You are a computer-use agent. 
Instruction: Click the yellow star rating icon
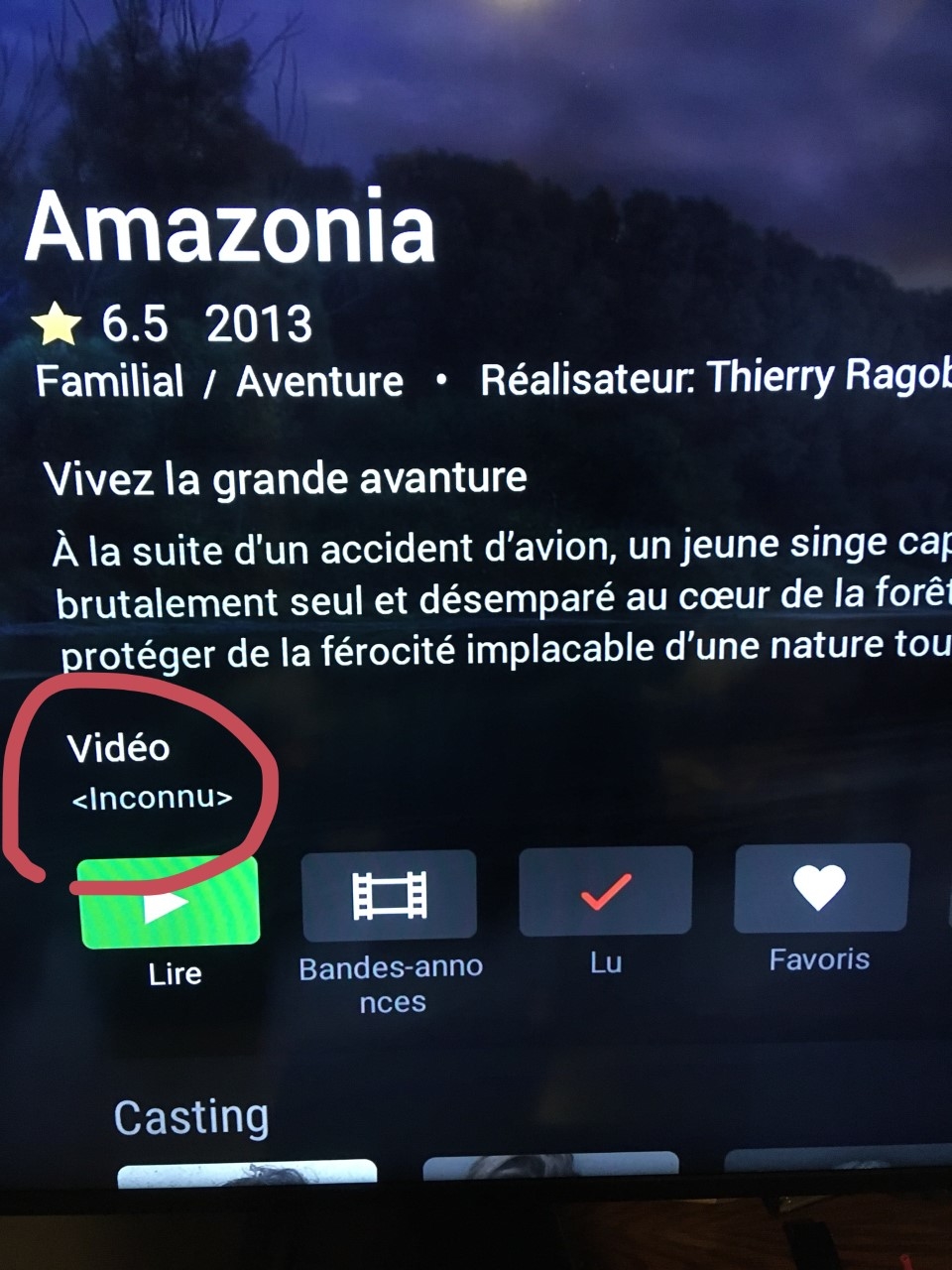(58, 325)
